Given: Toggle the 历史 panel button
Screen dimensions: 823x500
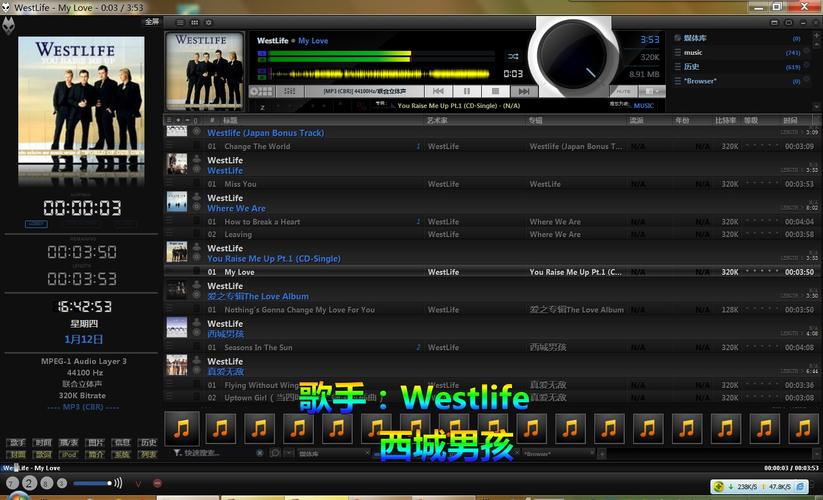Looking at the screenshot, I should point(148,443).
